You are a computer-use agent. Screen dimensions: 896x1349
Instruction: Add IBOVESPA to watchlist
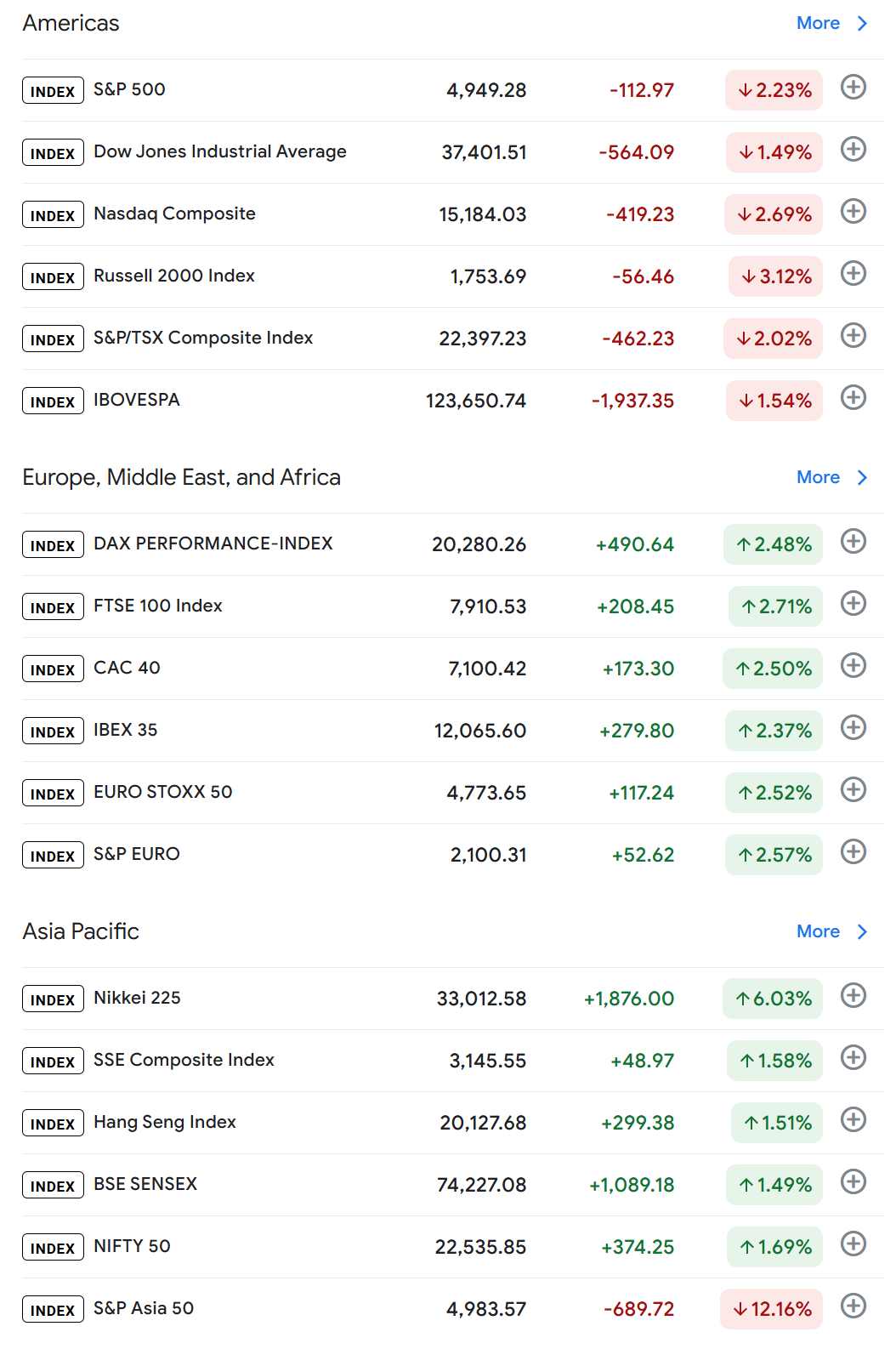pyautogui.click(x=853, y=397)
